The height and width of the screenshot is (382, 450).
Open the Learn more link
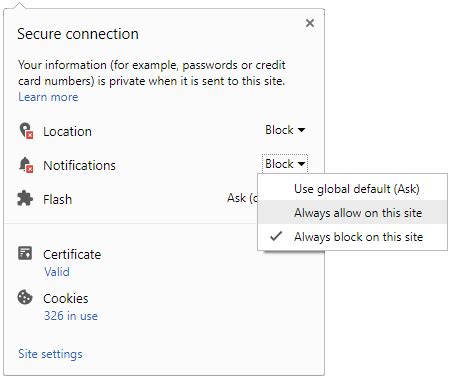48,97
